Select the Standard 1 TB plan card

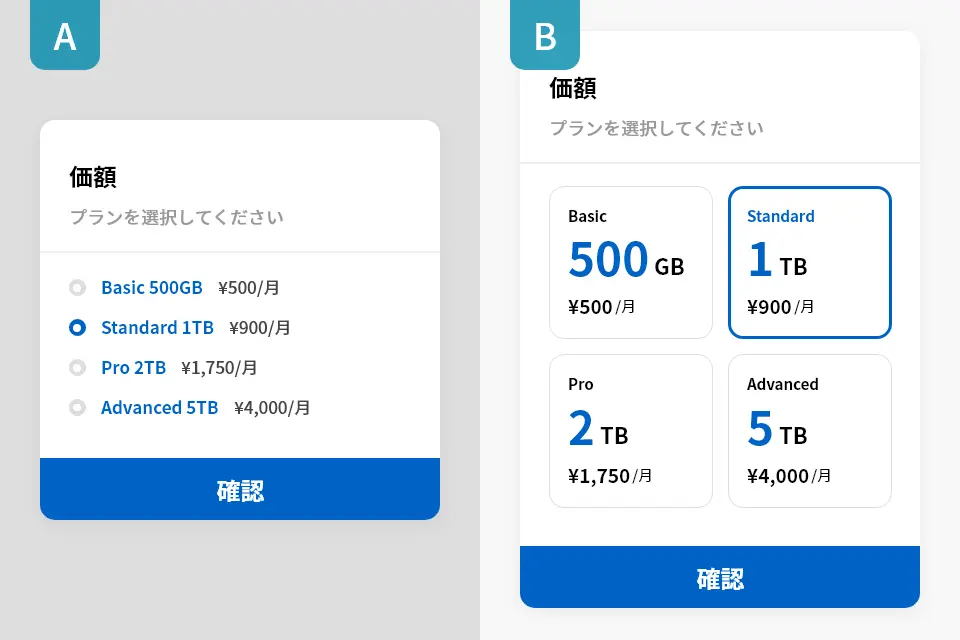(810, 263)
